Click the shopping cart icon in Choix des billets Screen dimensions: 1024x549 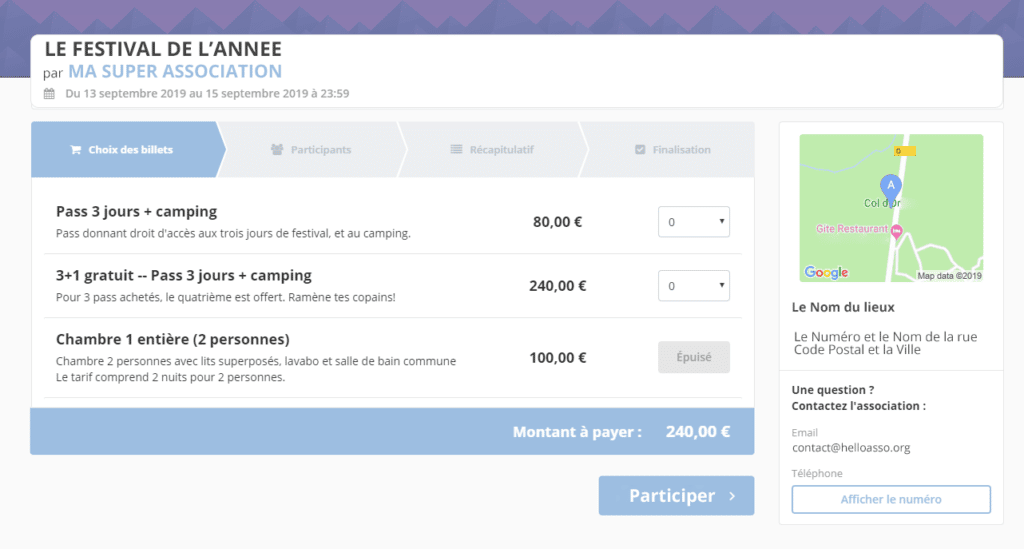76,149
